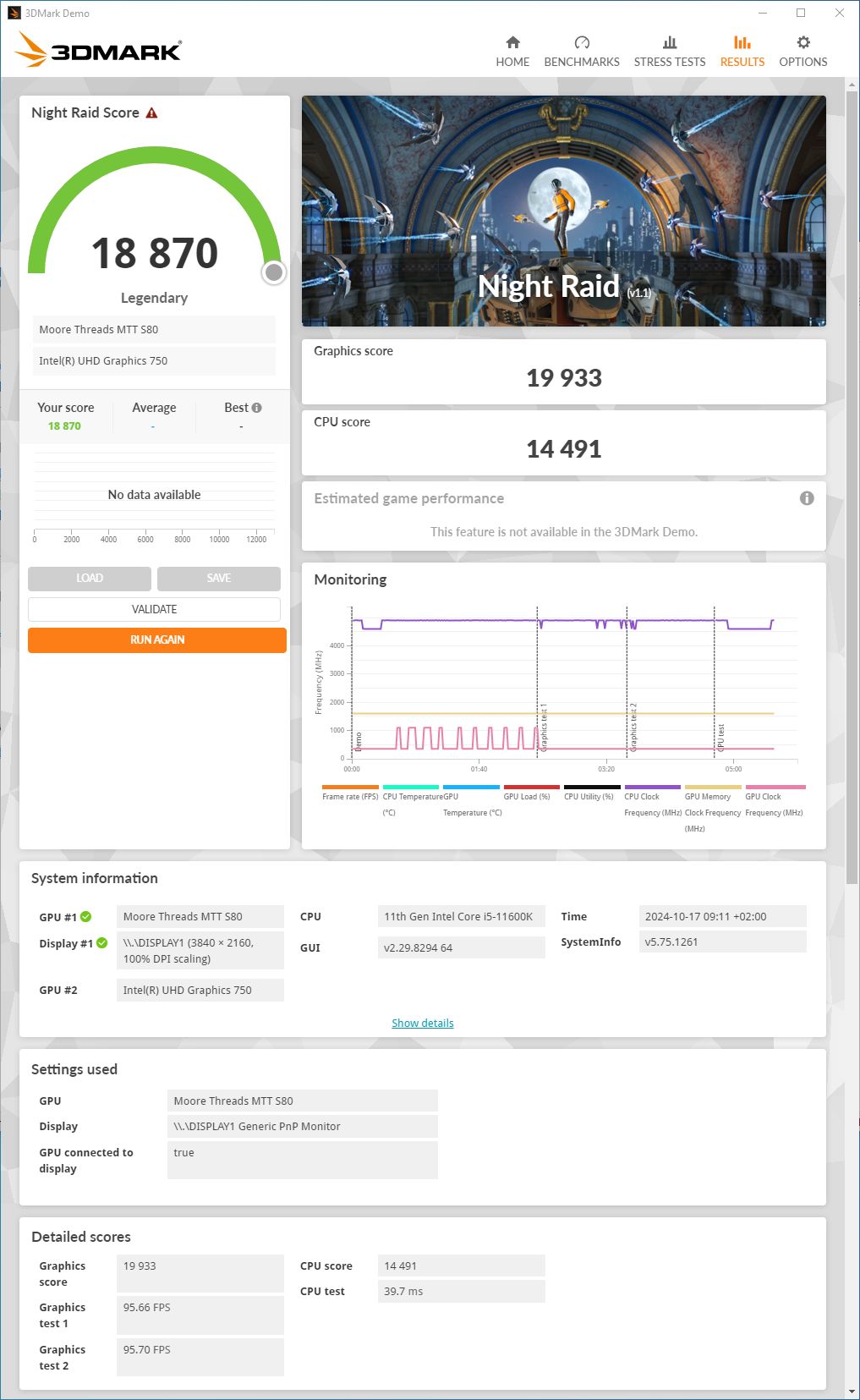The height and width of the screenshot is (1400, 860).
Task: Click the 3DMark Demo title bar app icon
Action: click(14, 13)
